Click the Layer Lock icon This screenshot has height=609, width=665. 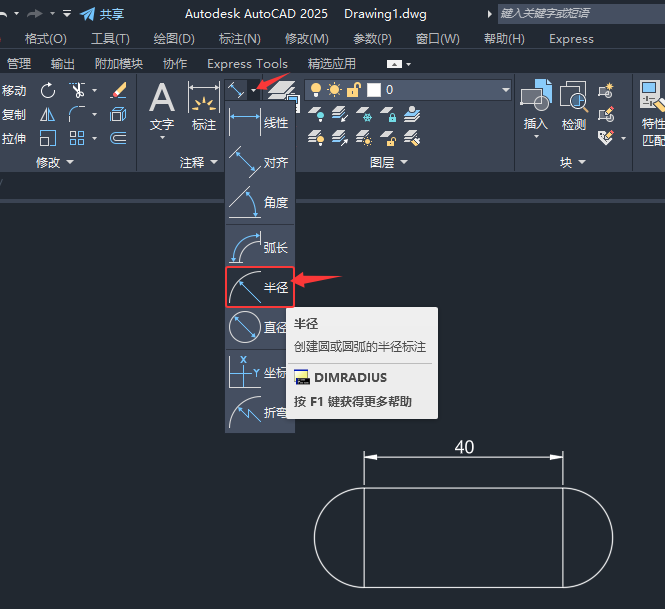tap(388, 114)
